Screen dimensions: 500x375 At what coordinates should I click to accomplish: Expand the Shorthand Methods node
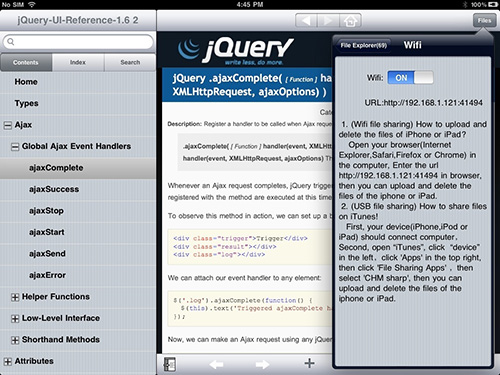tap(15, 340)
